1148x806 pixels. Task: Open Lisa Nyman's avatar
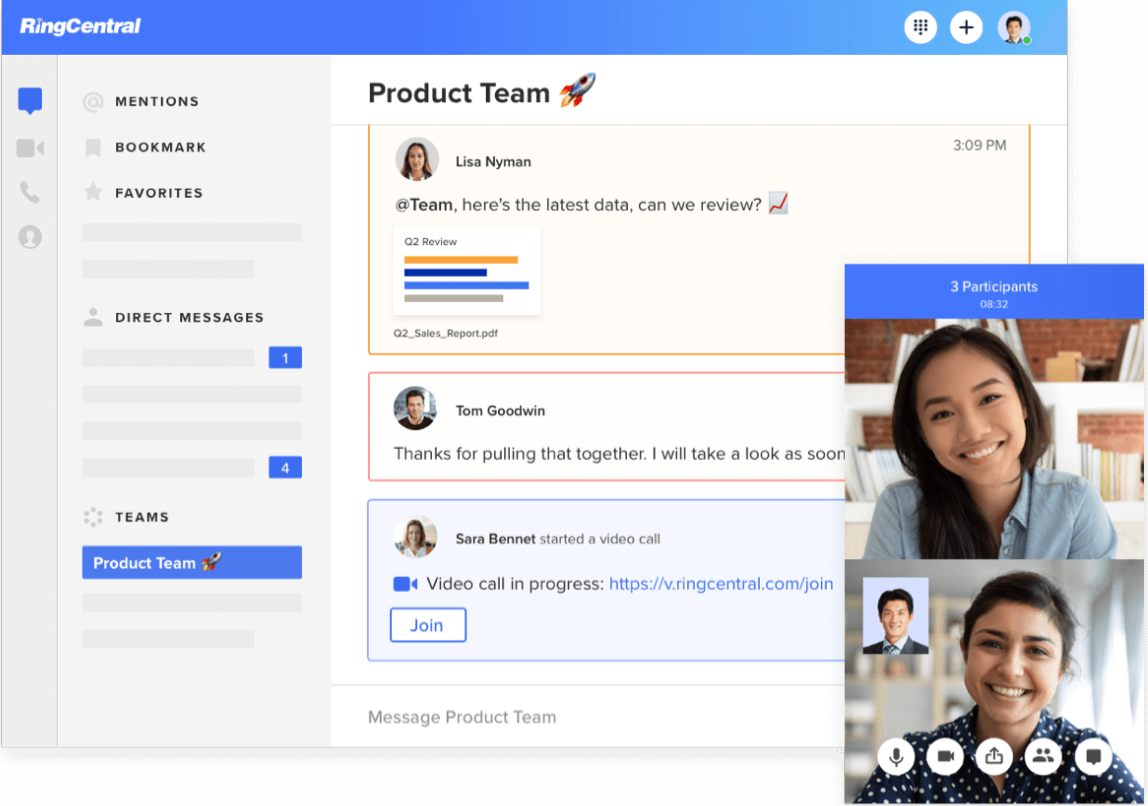pyautogui.click(x=417, y=159)
